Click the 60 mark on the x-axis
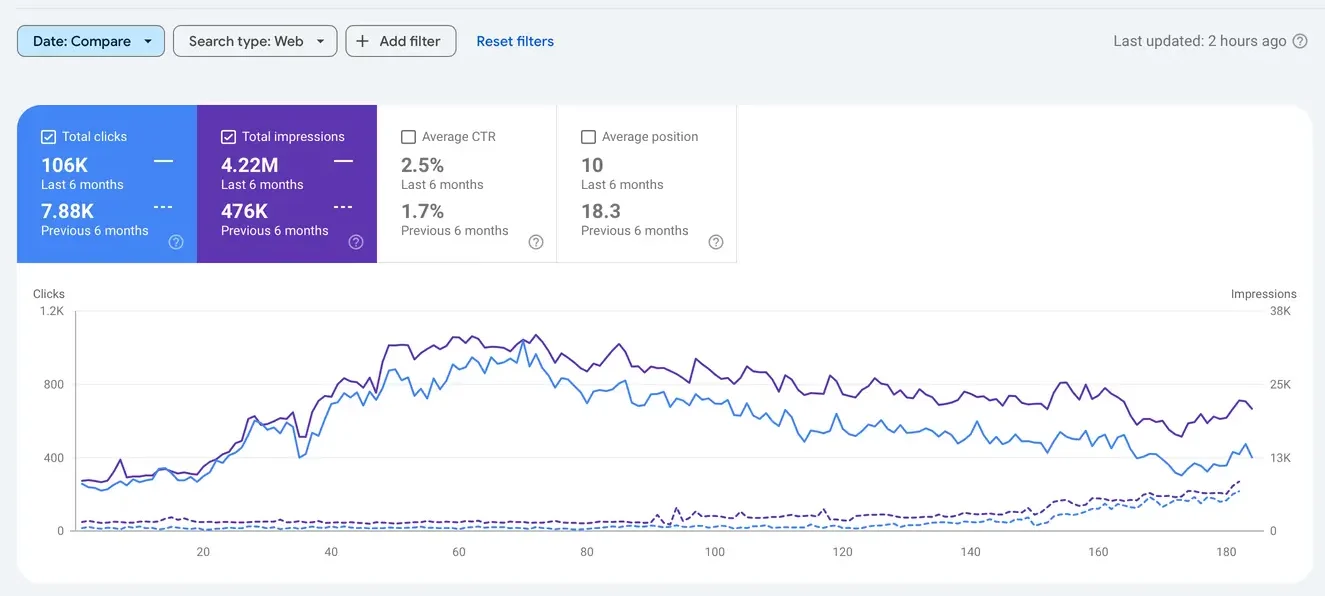Viewport: 1325px width, 596px height. (x=459, y=552)
